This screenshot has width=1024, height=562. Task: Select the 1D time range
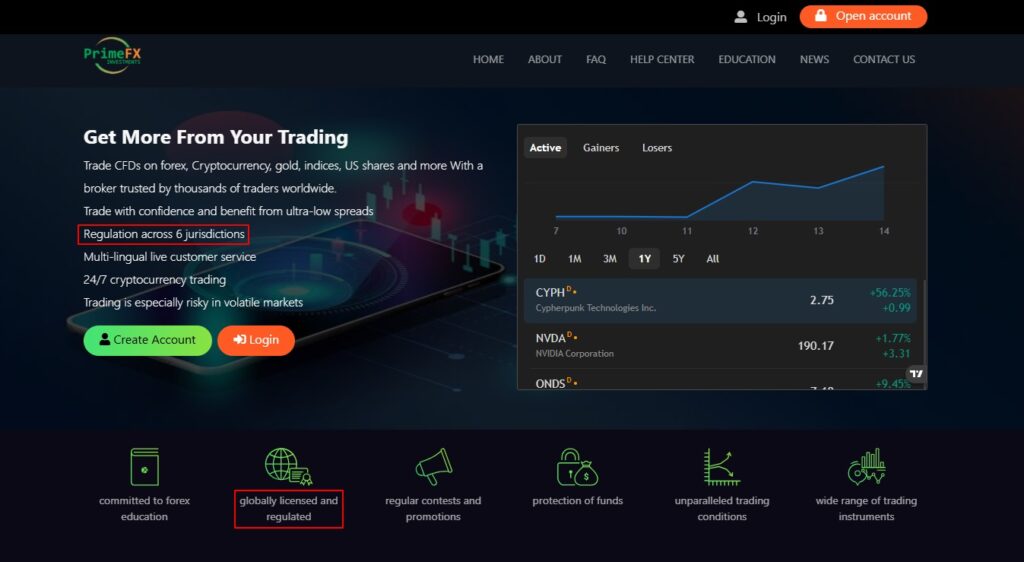click(x=539, y=258)
